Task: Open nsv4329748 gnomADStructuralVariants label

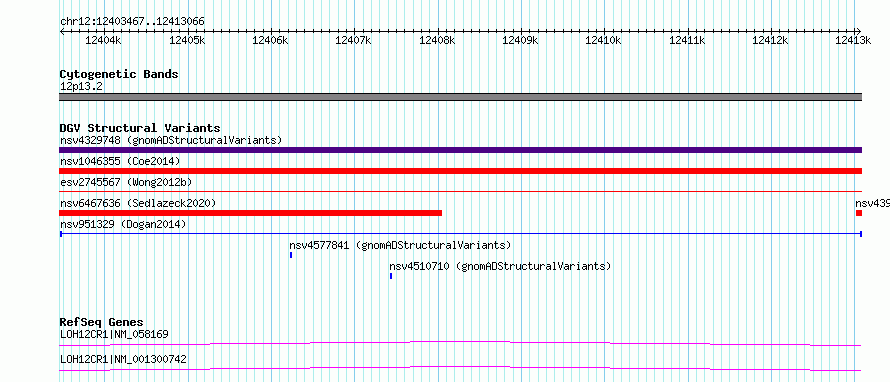Action: click(171, 140)
